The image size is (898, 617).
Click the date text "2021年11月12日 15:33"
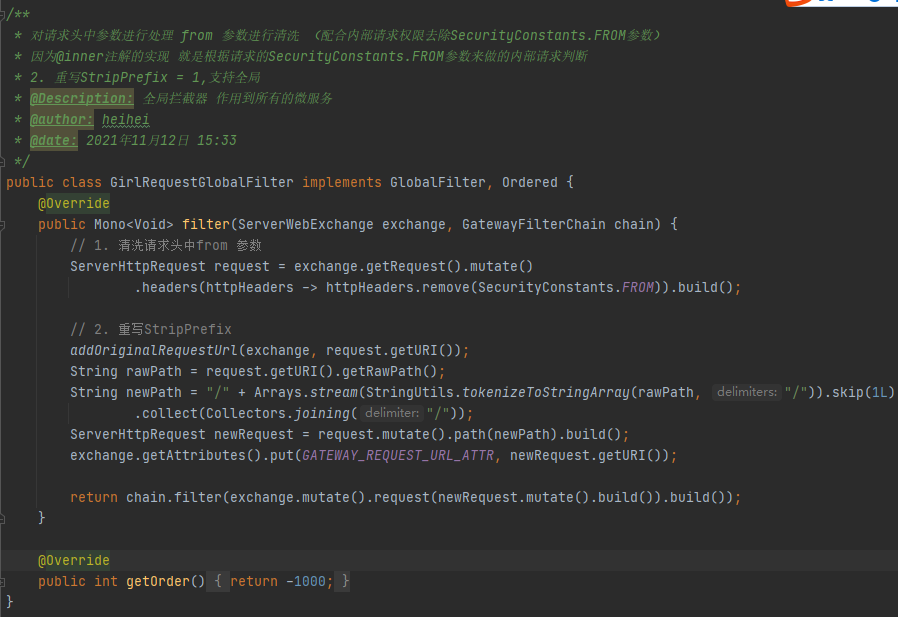161,140
